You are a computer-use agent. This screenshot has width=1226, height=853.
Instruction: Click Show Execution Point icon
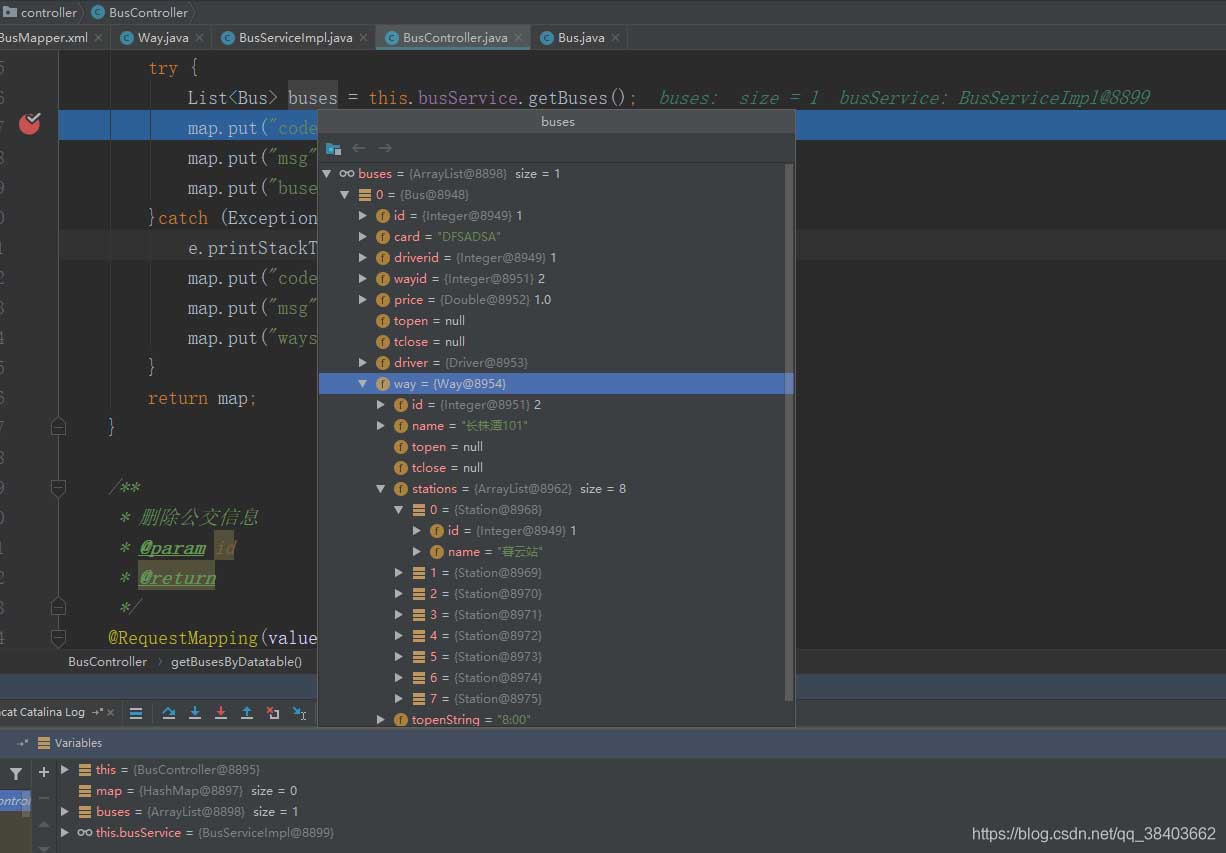136,713
